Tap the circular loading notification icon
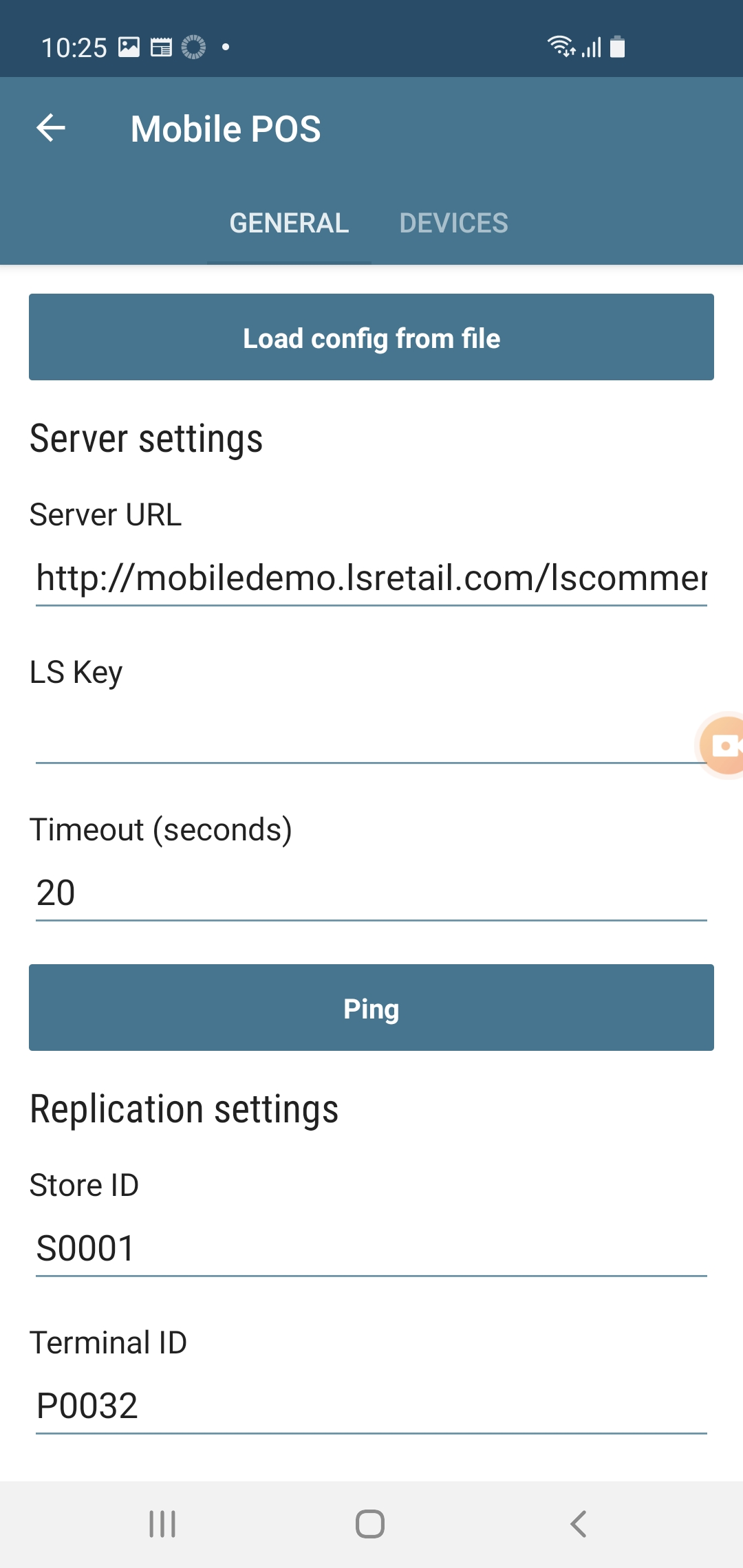This screenshot has width=743, height=1568. (x=193, y=47)
